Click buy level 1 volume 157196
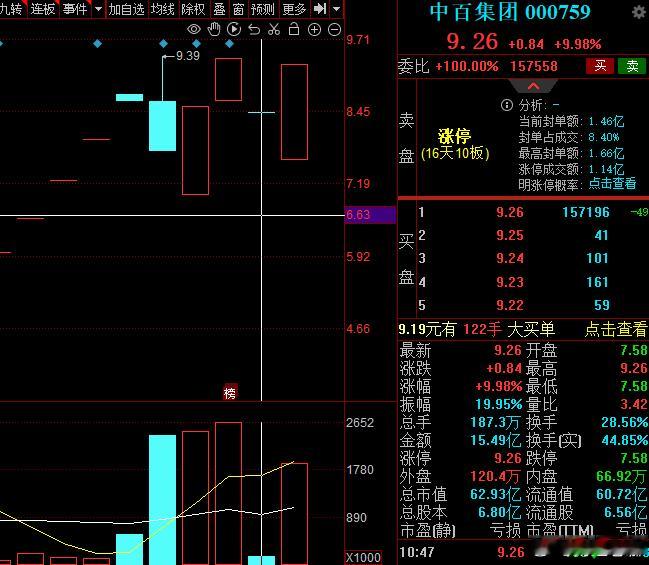The image size is (649, 565). [586, 212]
